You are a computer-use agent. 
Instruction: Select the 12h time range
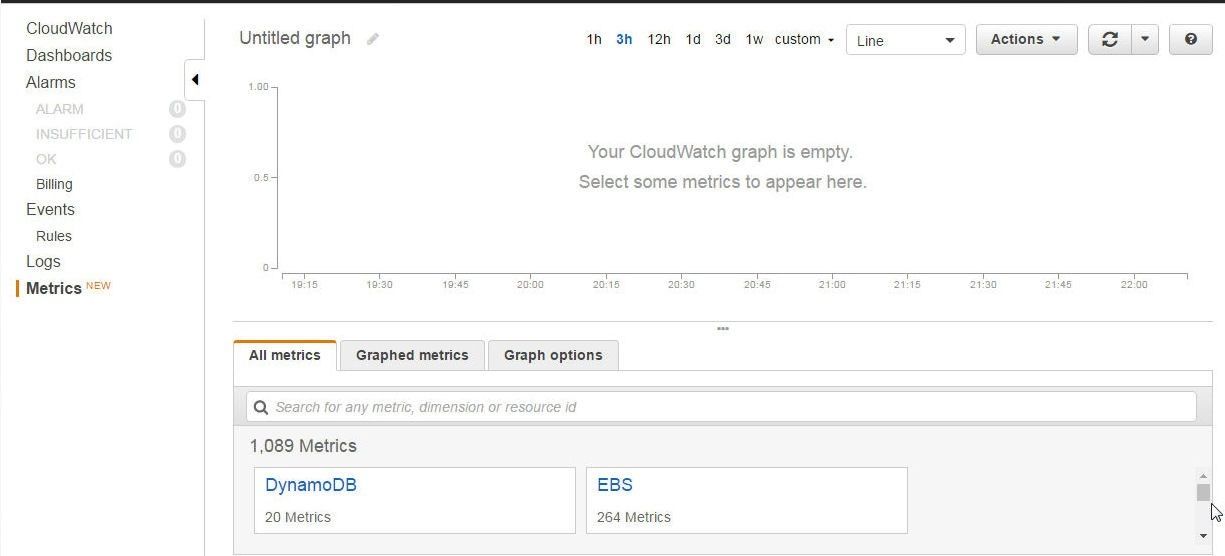659,39
